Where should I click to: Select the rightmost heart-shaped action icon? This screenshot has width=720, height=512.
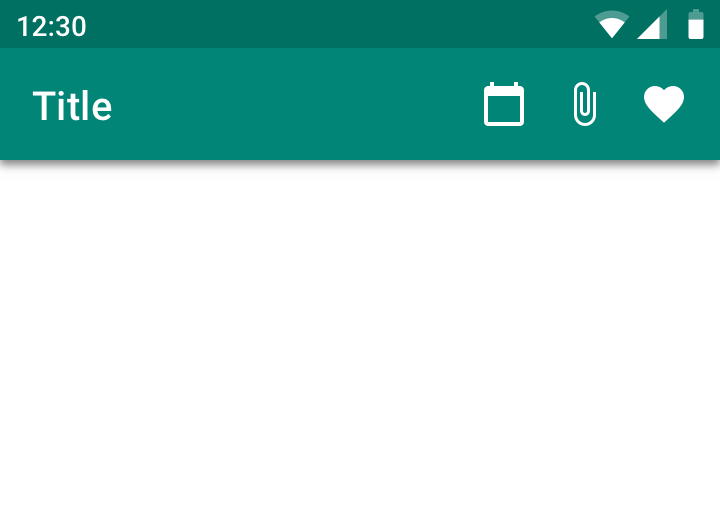click(x=664, y=104)
